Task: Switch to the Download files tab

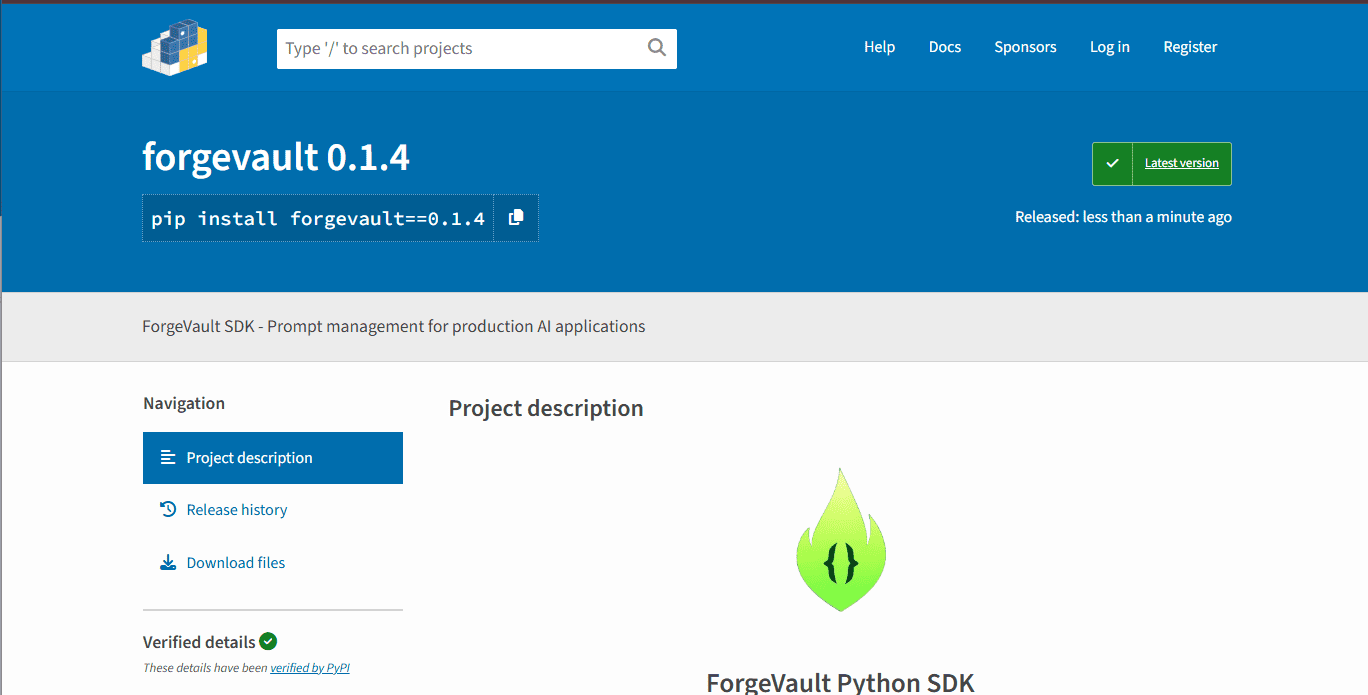Action: click(273, 563)
